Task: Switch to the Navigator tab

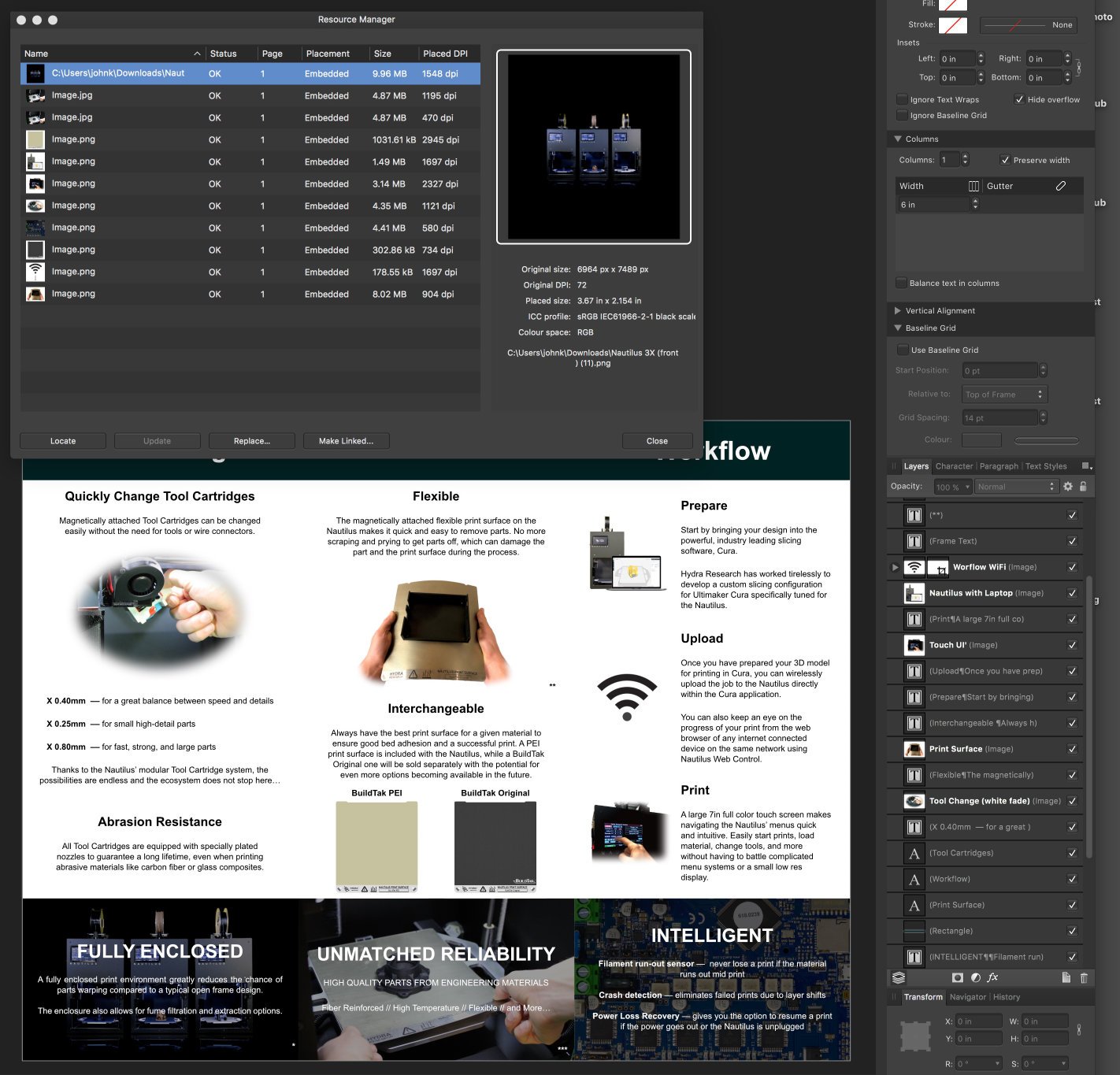Action: click(x=968, y=997)
